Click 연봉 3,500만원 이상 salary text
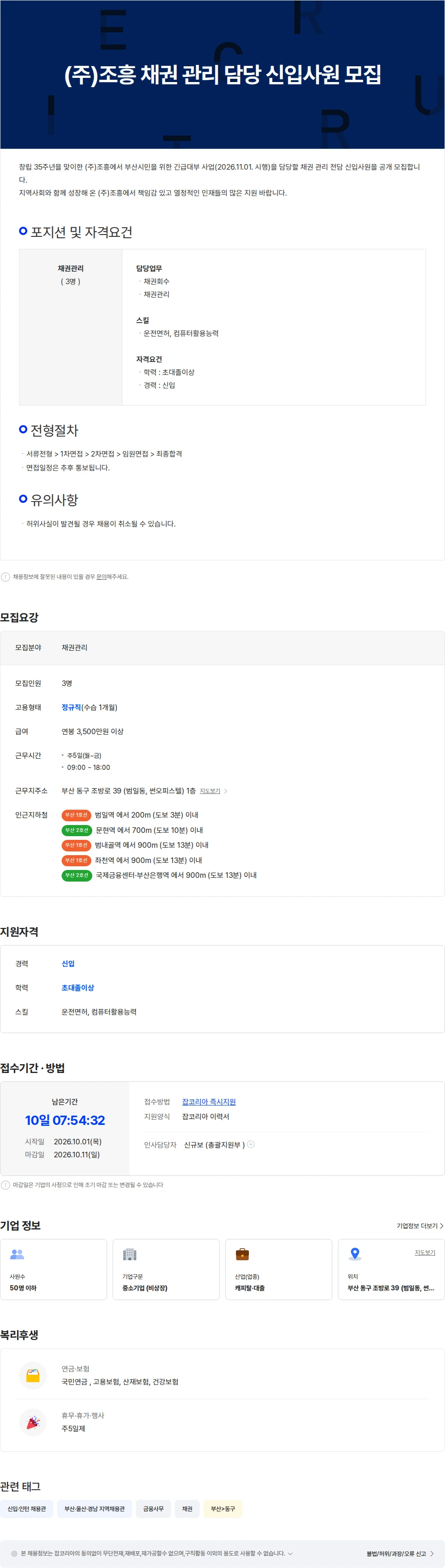445x1568 pixels. 93,731
